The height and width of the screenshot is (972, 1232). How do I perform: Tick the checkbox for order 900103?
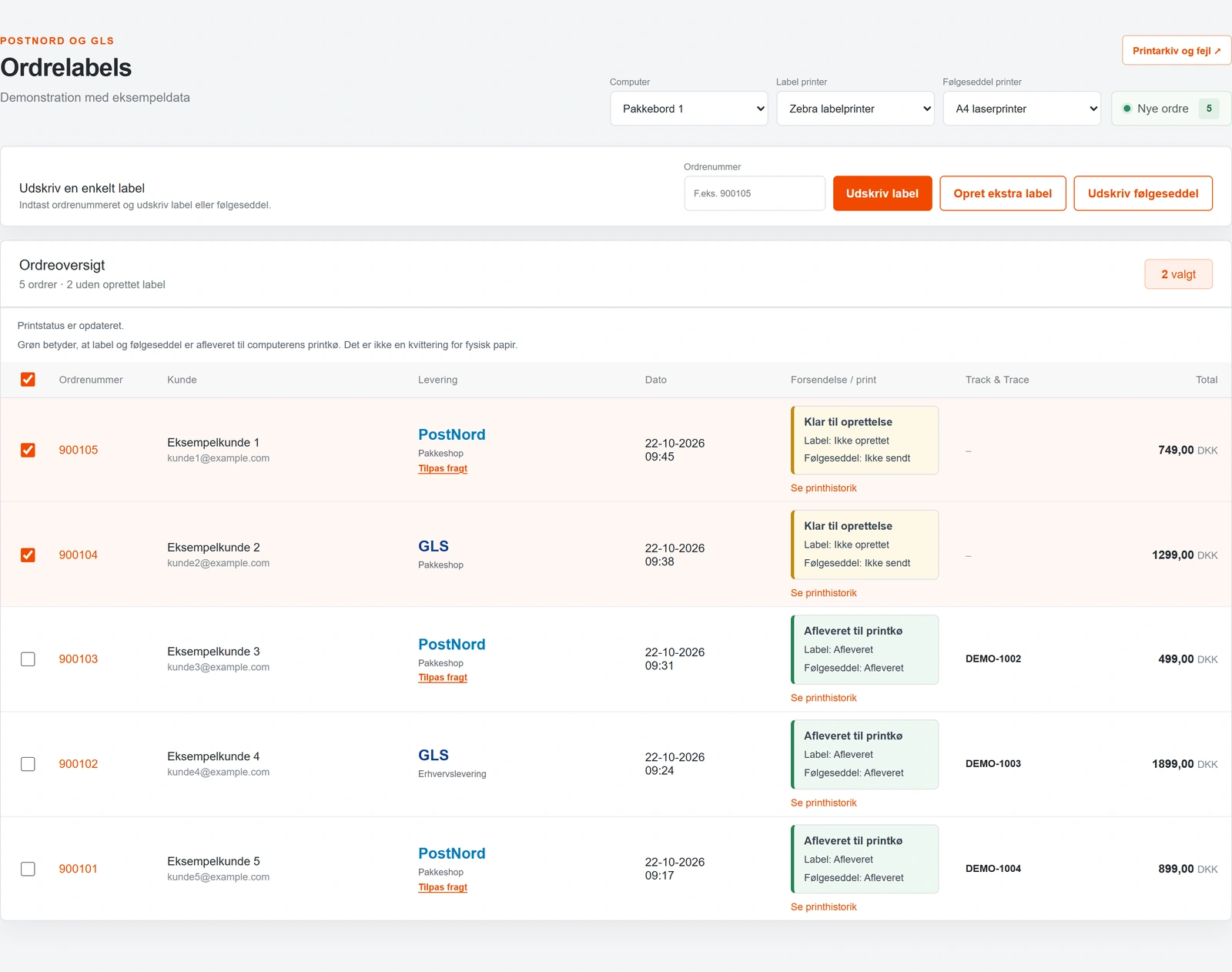pos(28,659)
